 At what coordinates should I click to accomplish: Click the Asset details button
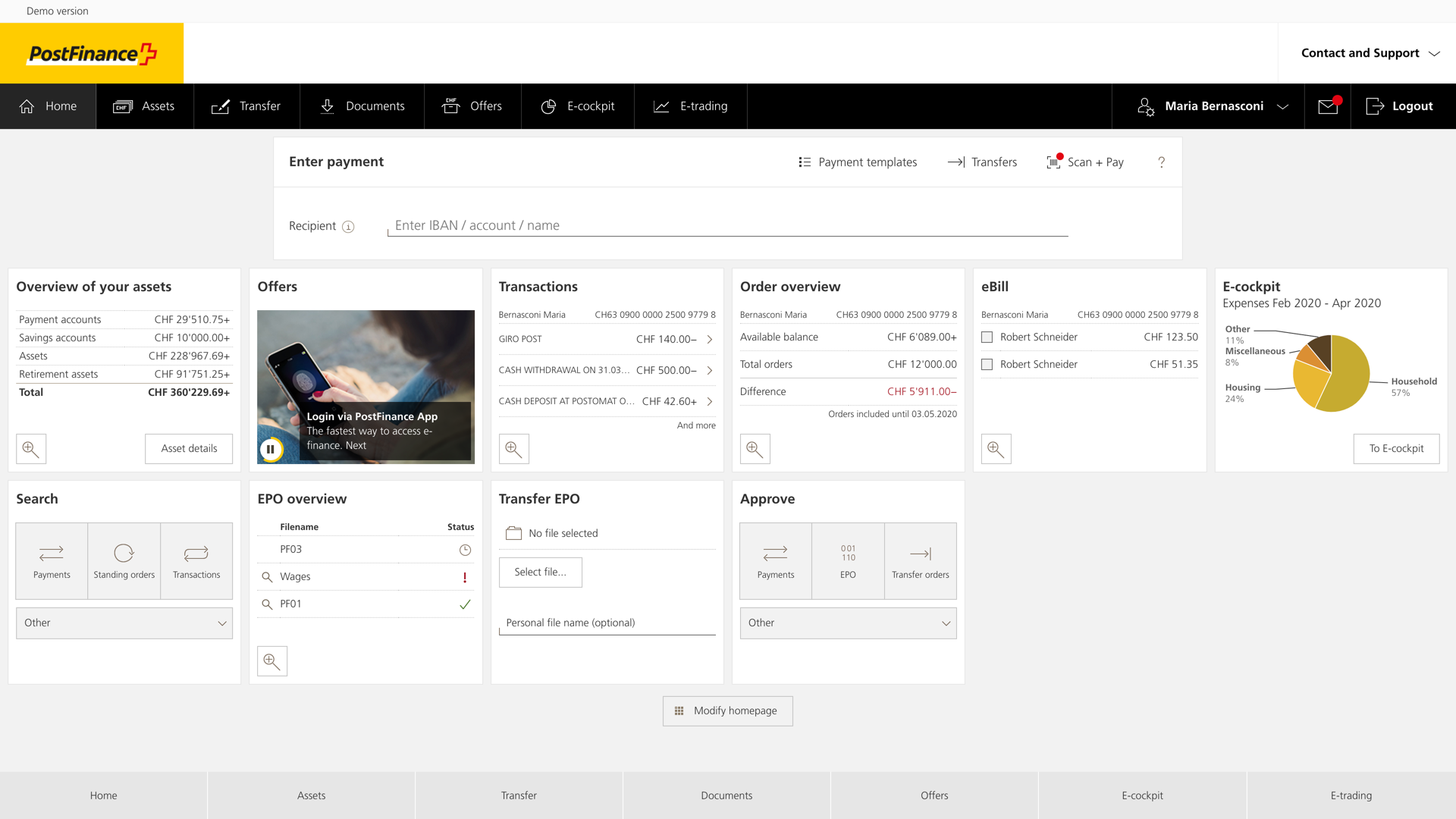pyautogui.click(x=189, y=449)
